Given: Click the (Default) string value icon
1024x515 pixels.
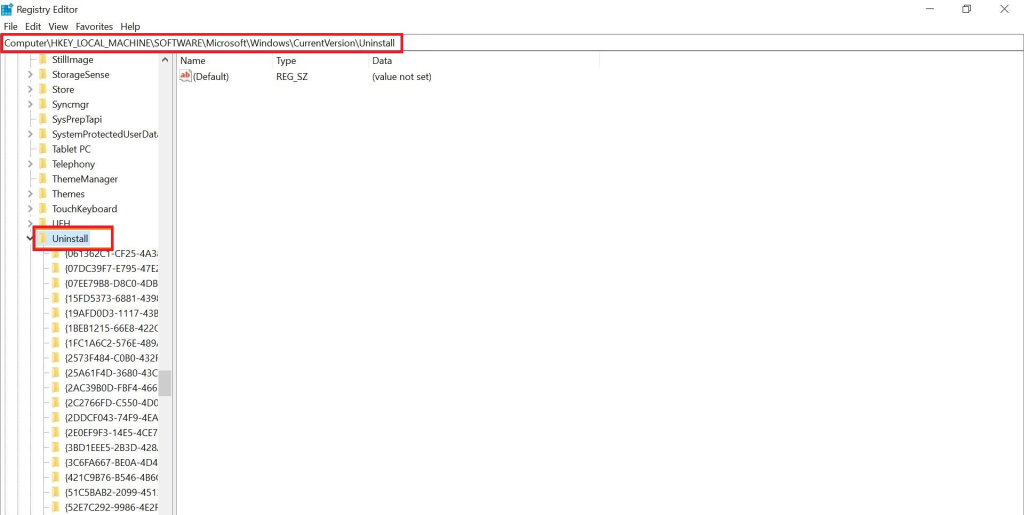Looking at the screenshot, I should pyautogui.click(x=185, y=76).
